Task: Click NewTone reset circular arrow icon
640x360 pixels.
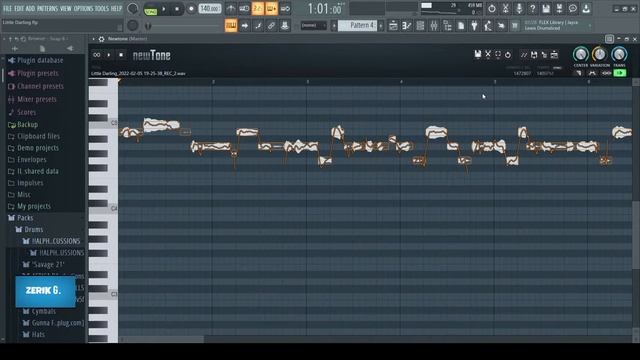Action: pyautogui.click(x=508, y=54)
